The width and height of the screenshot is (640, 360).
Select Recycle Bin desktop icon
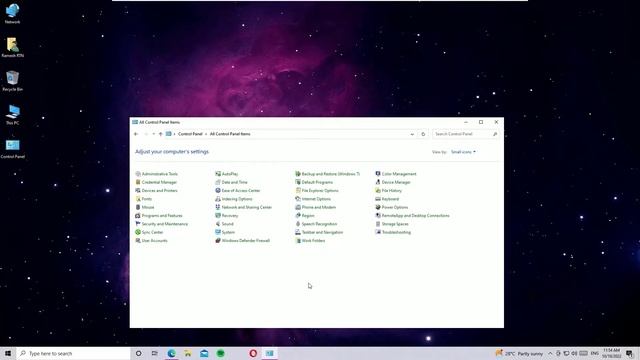pos(13,81)
